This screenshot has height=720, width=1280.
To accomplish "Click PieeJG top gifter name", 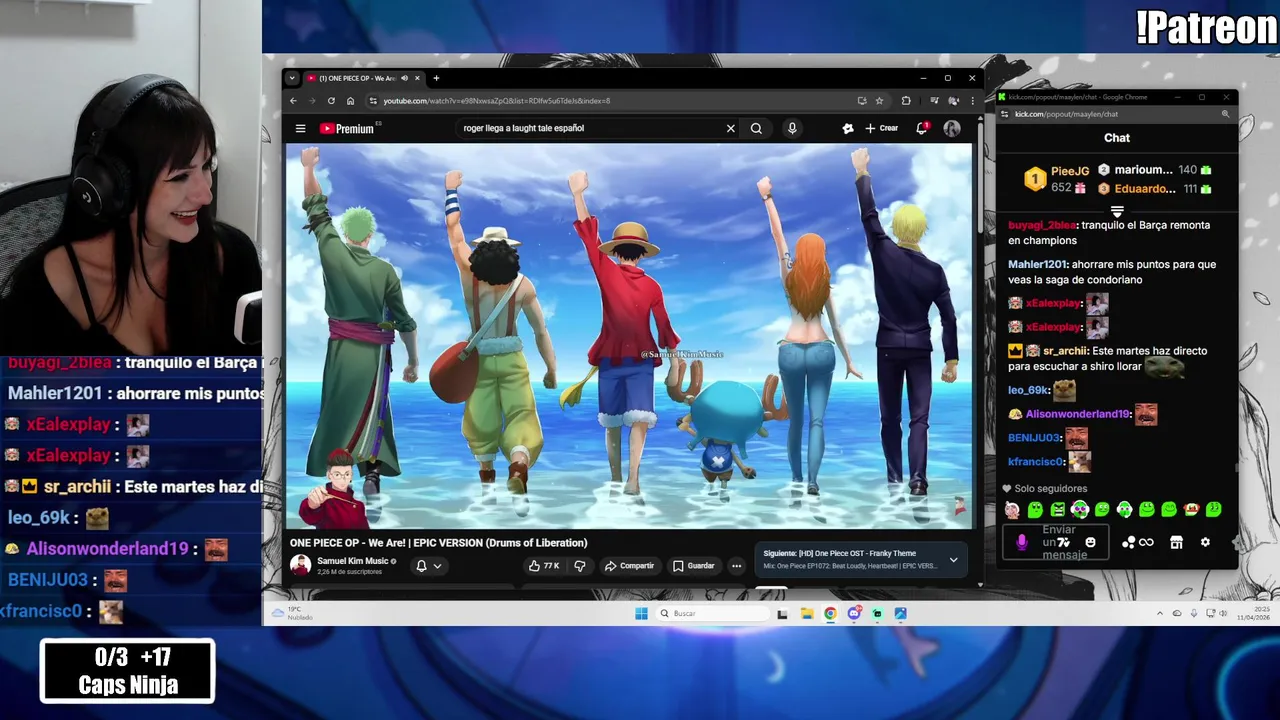I will pyautogui.click(x=1070, y=172).
